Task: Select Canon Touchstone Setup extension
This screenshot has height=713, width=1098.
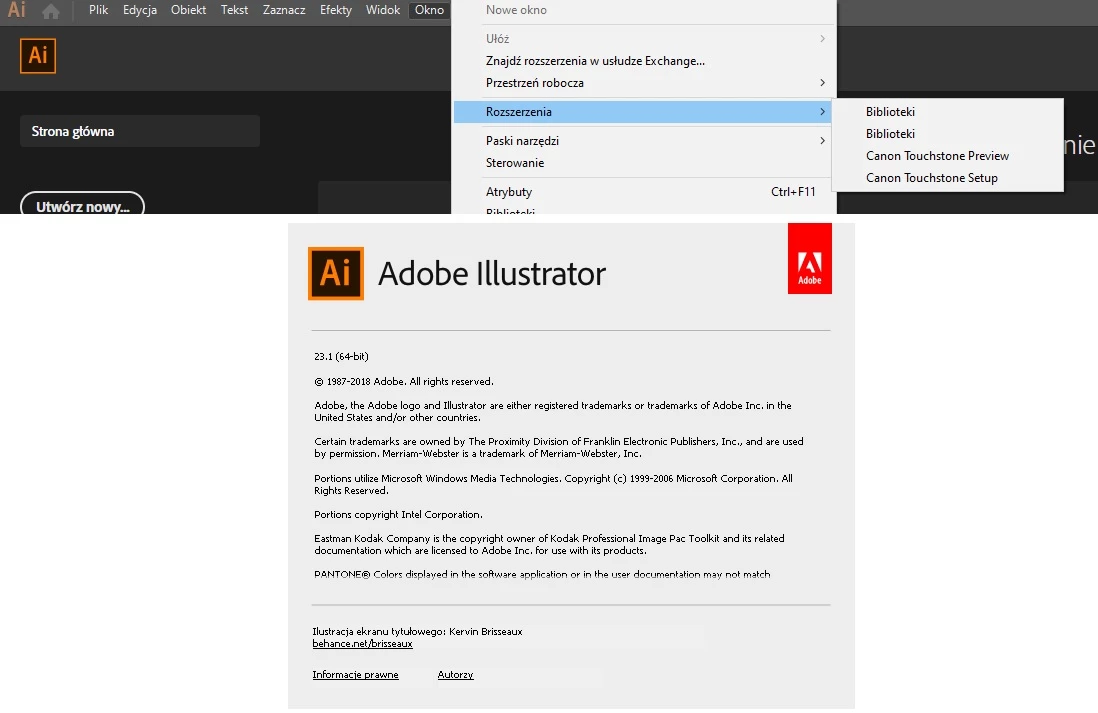Action: click(x=947, y=178)
